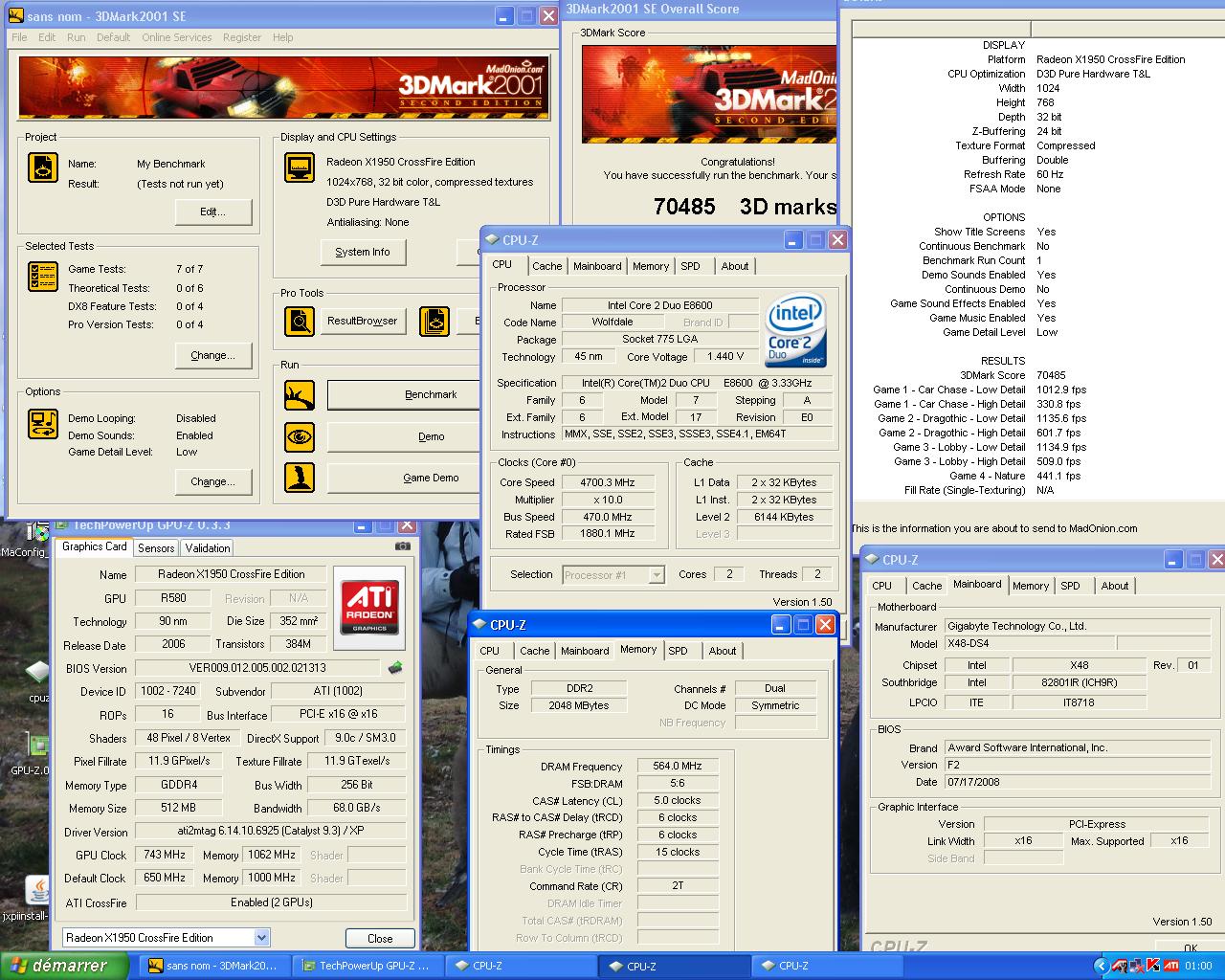The width and height of the screenshot is (1225, 980).
Task: Switch to the Sensors tab in GPU-Z
Action: tap(156, 548)
